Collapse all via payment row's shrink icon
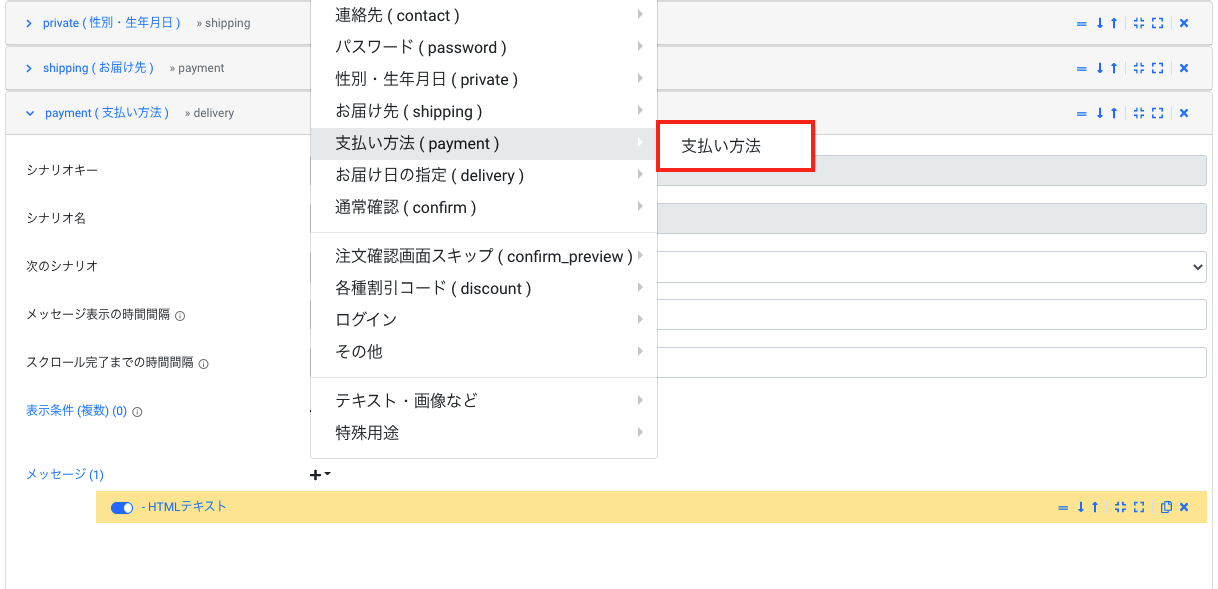This screenshot has width=1218, height=589. pyautogui.click(x=1139, y=113)
